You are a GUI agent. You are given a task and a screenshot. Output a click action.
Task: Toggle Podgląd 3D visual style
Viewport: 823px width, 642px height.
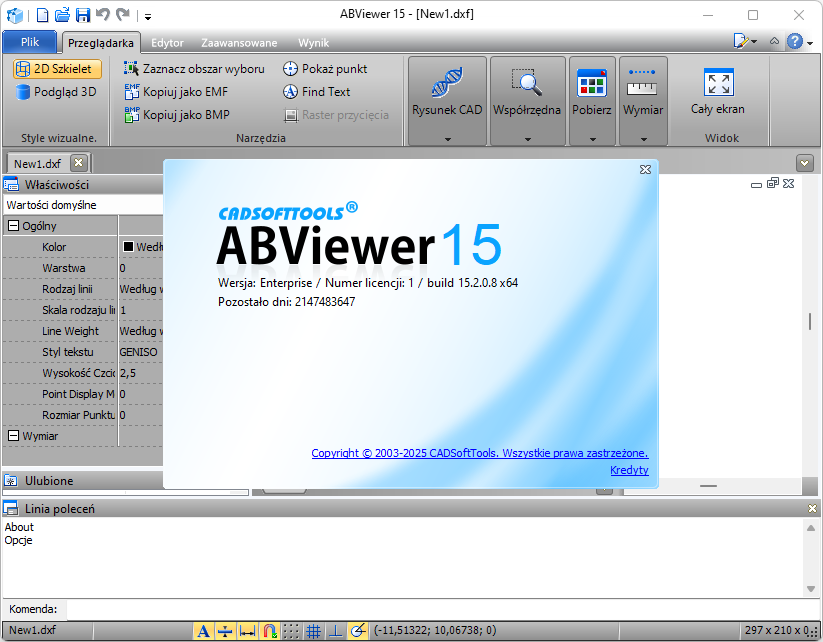pyautogui.click(x=56, y=92)
